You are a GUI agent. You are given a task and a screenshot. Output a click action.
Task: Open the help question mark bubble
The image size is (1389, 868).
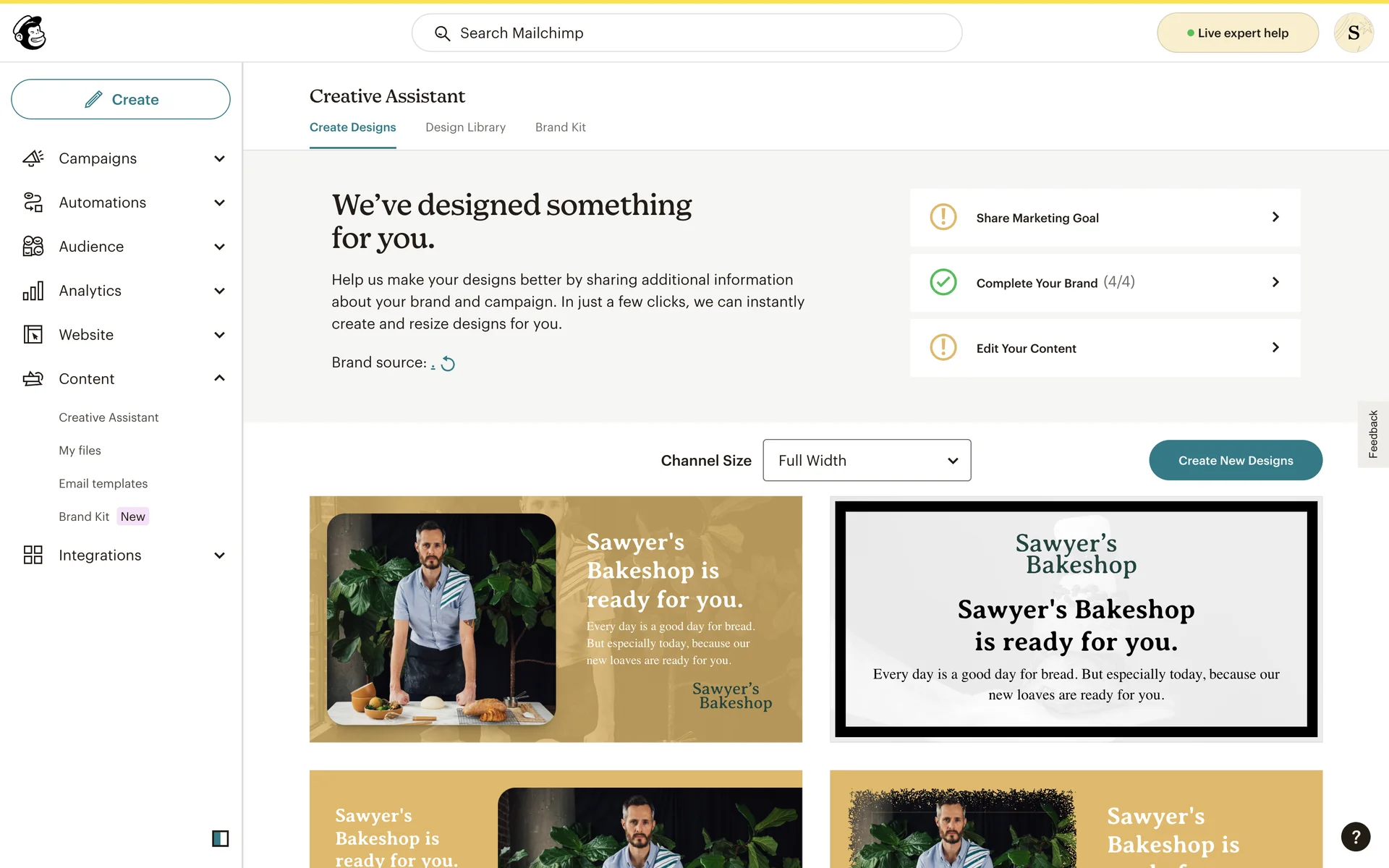tap(1356, 837)
